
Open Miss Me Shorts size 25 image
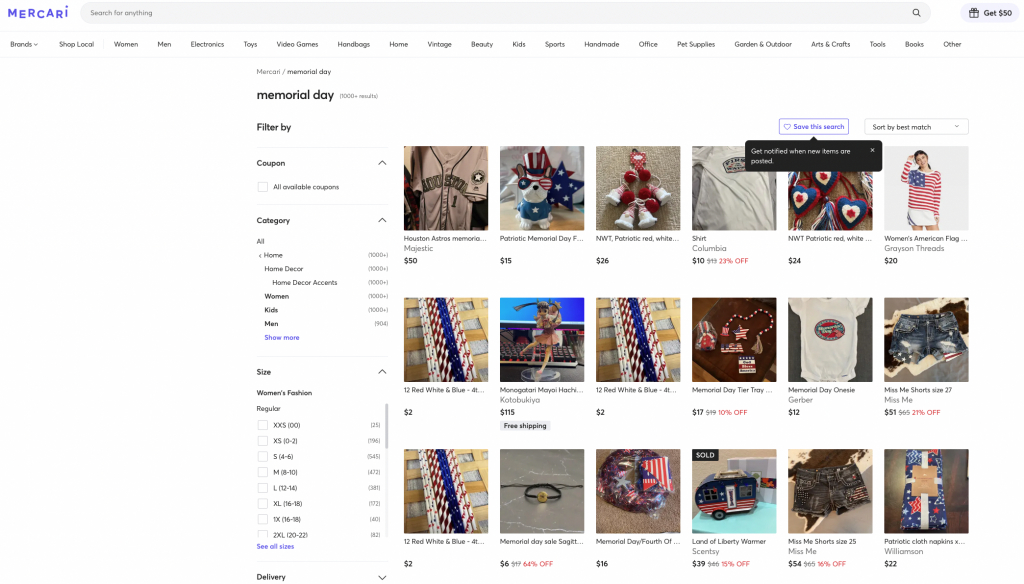pos(830,491)
